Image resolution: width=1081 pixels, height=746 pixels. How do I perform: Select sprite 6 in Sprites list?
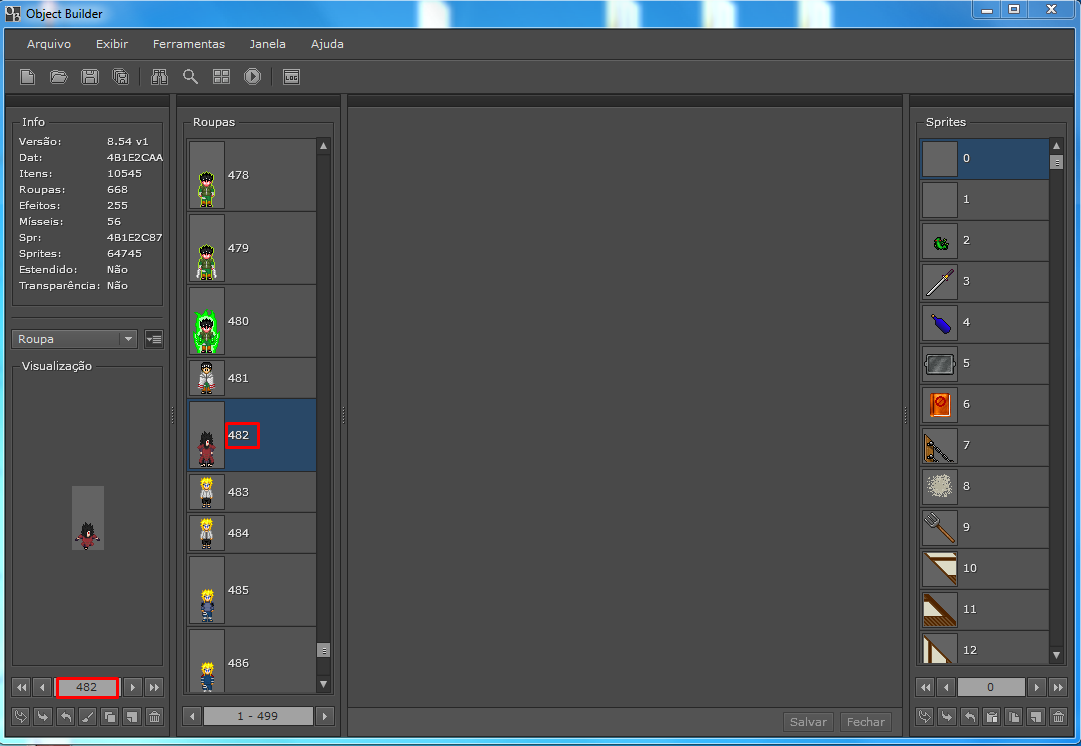(x=984, y=404)
